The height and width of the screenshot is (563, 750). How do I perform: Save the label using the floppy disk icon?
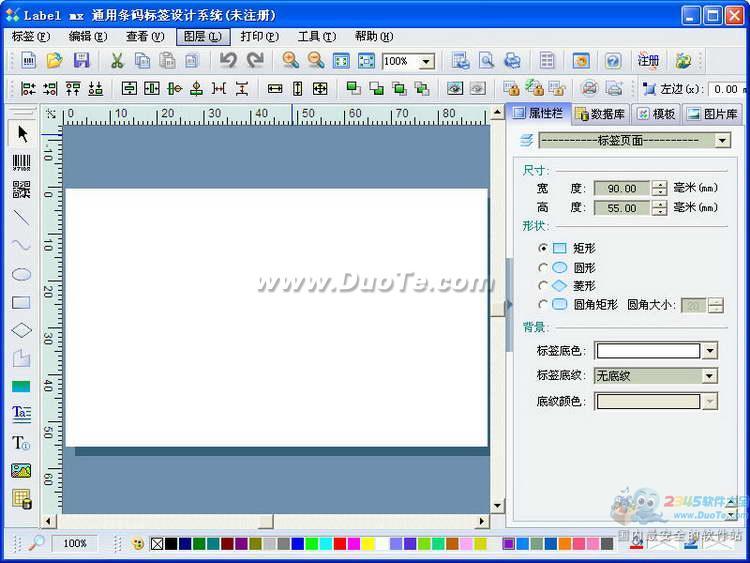(81, 61)
